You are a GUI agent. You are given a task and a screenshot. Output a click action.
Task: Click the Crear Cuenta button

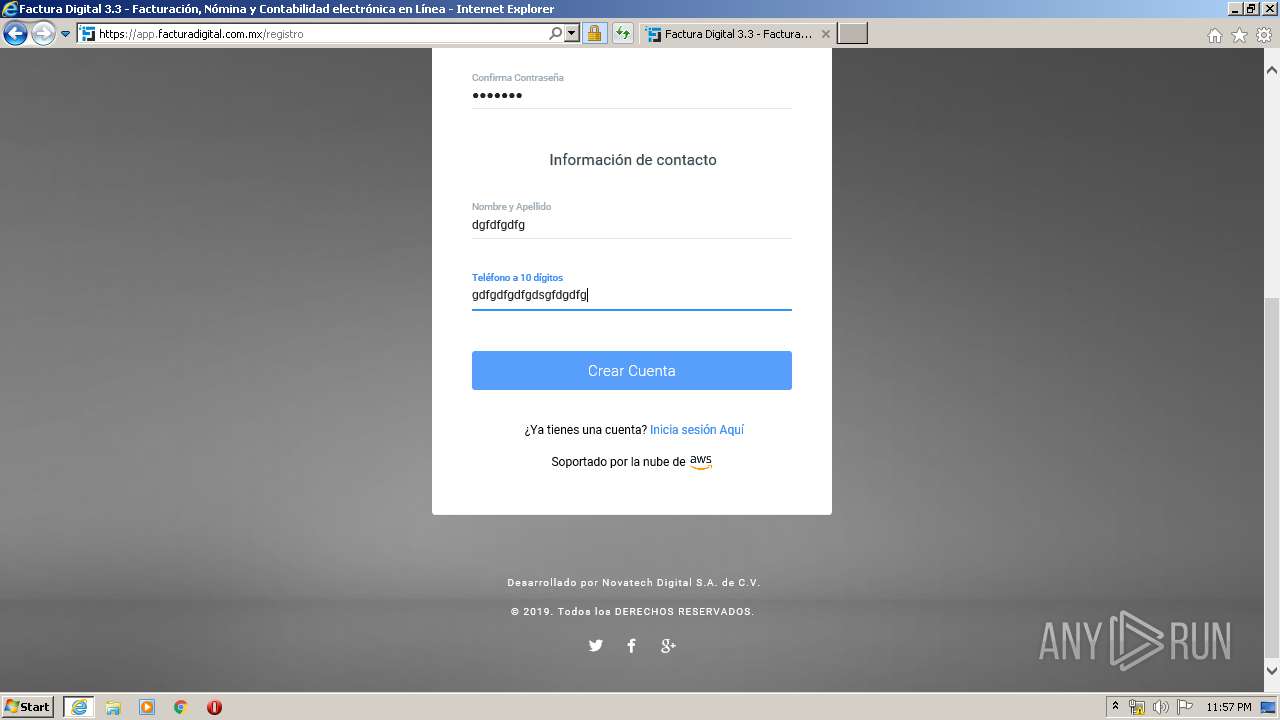[x=632, y=370]
